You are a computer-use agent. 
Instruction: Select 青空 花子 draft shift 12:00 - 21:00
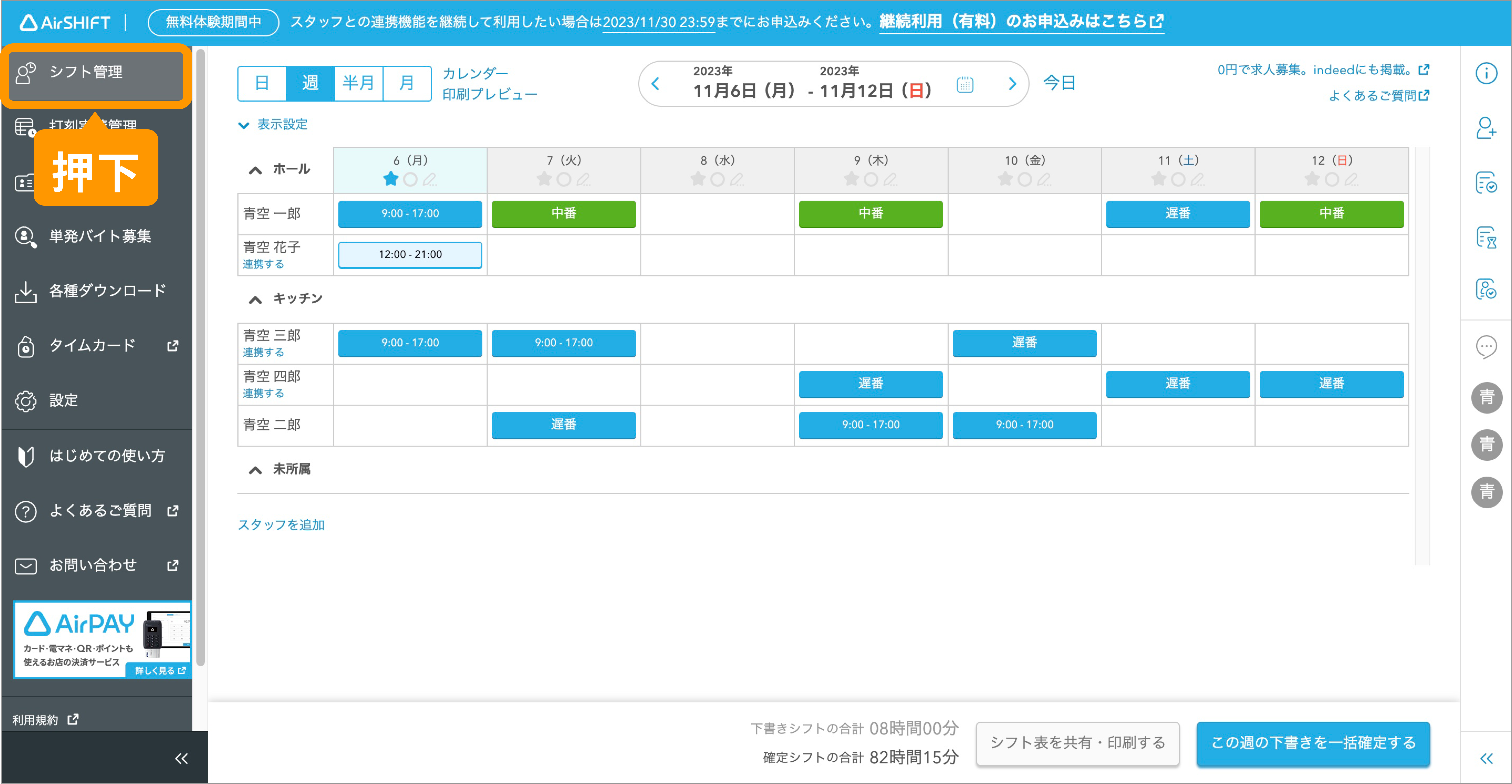410,255
